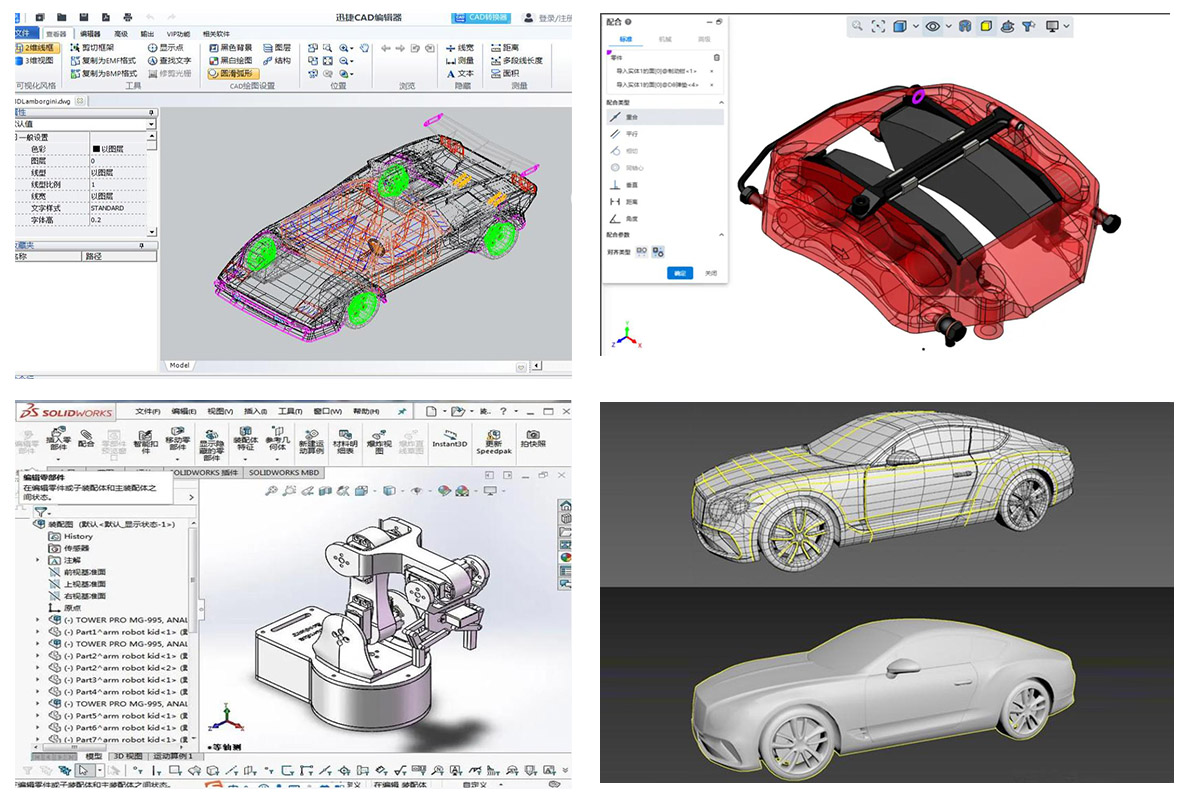Click the 文本 tool
This screenshot has width=1200, height=800.
[x=460, y=74]
